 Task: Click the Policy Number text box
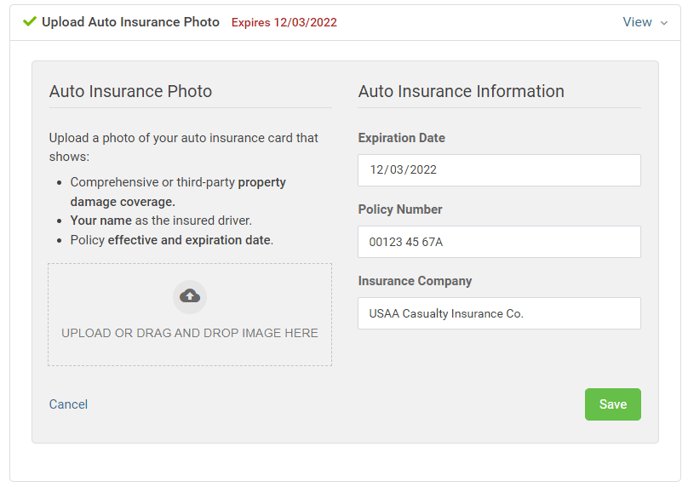click(x=499, y=242)
